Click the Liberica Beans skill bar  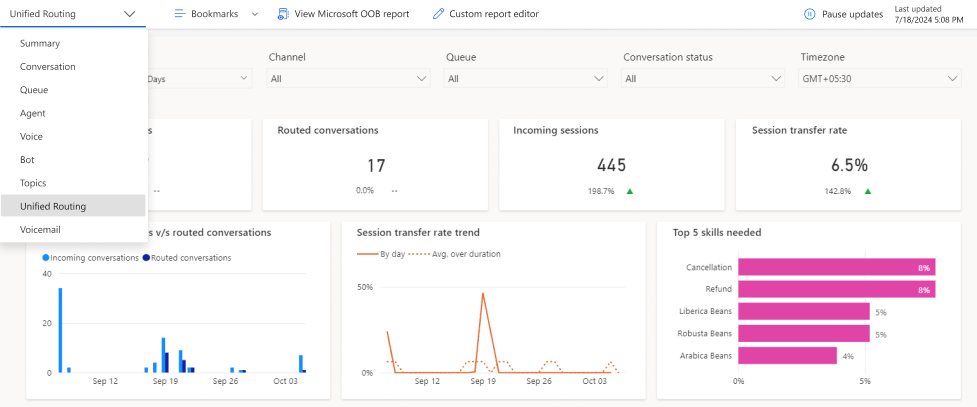click(x=804, y=312)
